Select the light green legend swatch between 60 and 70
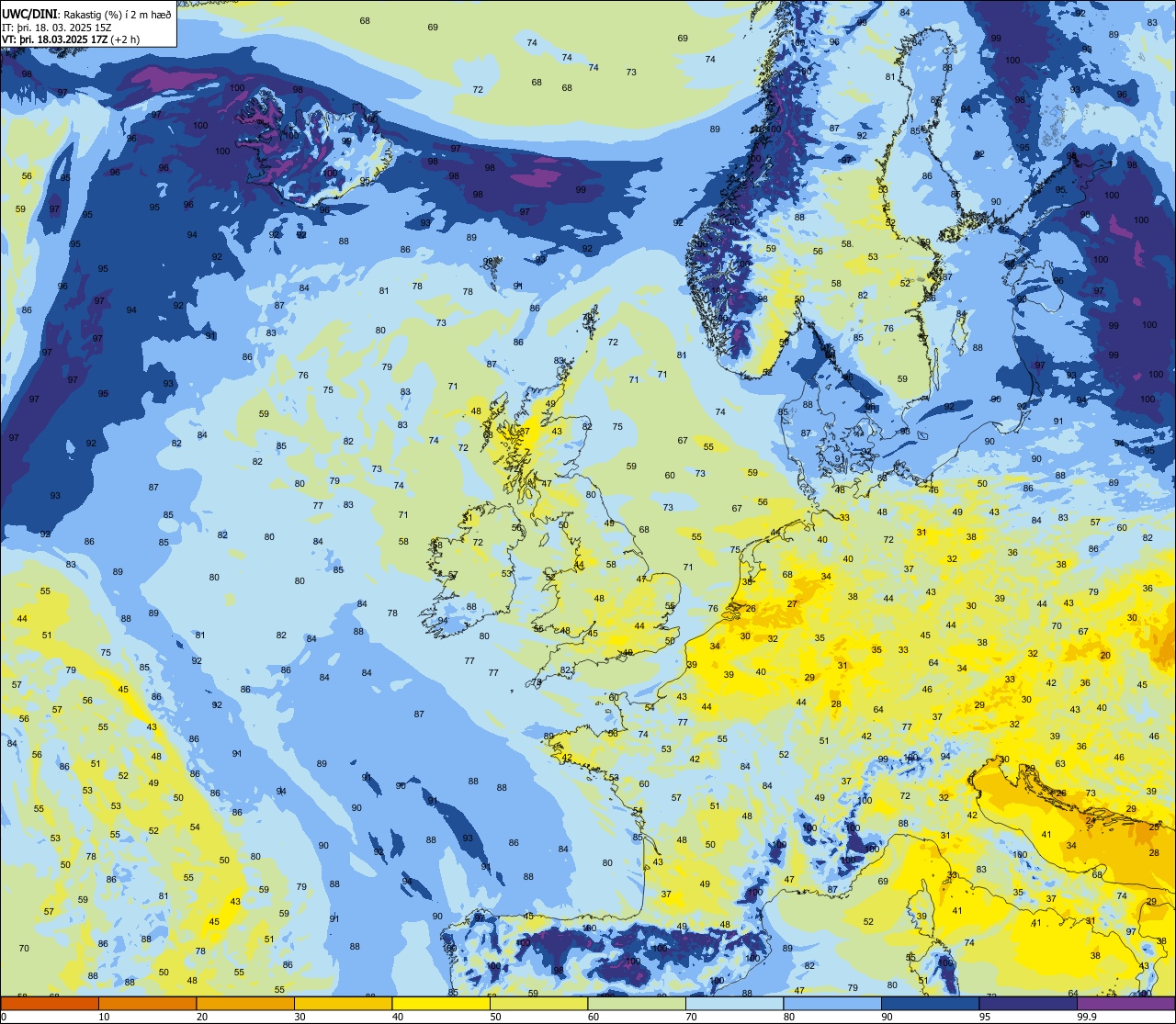Screen dimensions: 1176x1024 click(637, 1003)
